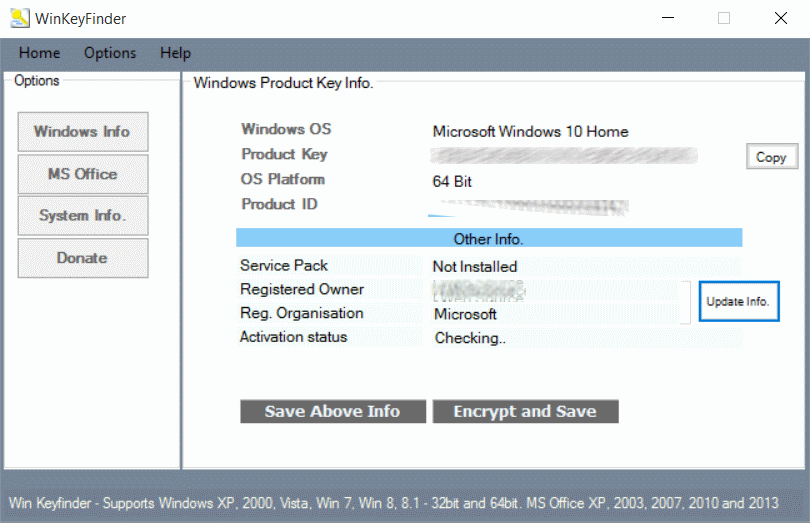This screenshot has width=810, height=523.
Task: Open the Home menu
Action: point(39,53)
